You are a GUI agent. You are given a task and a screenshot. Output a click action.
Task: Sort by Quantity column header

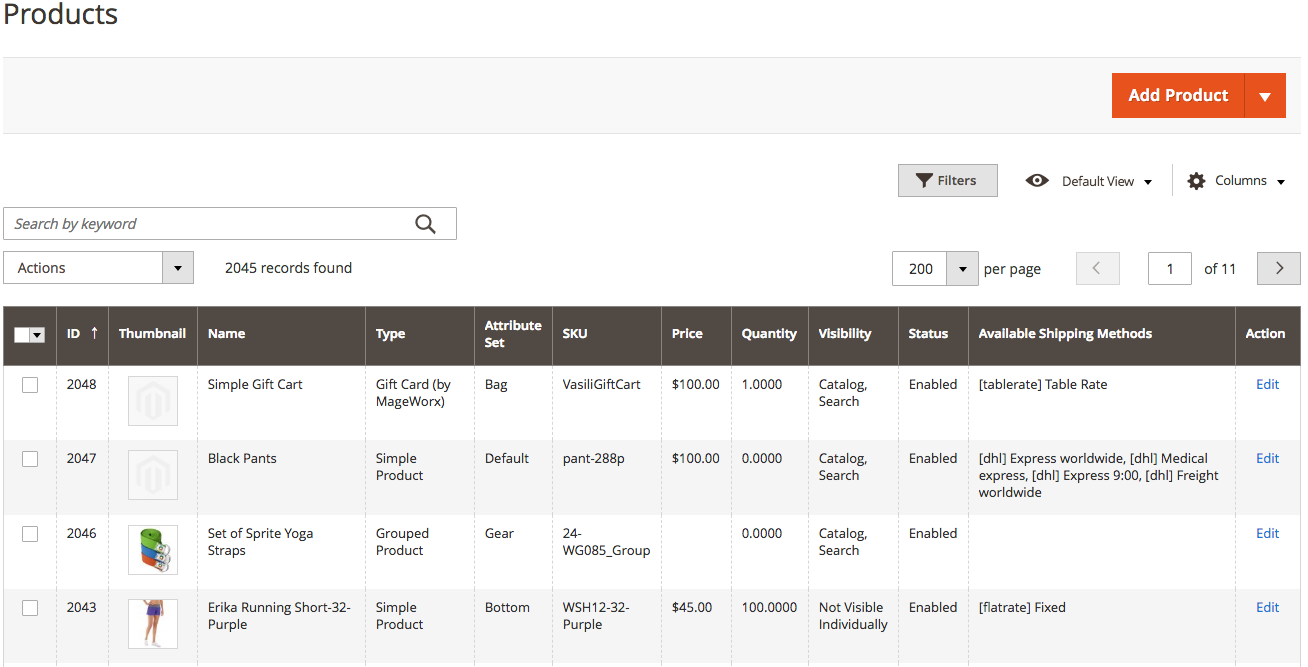[769, 334]
